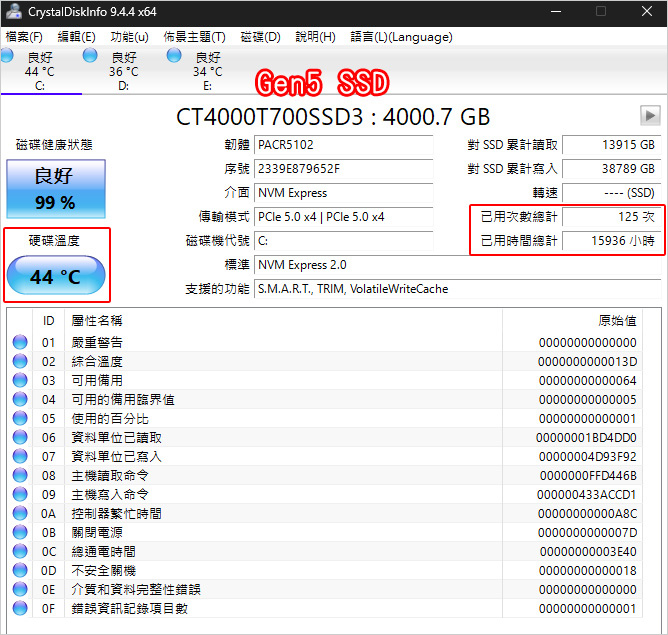Click the 良好 99 % health status button
The image size is (668, 635).
pos(56,189)
